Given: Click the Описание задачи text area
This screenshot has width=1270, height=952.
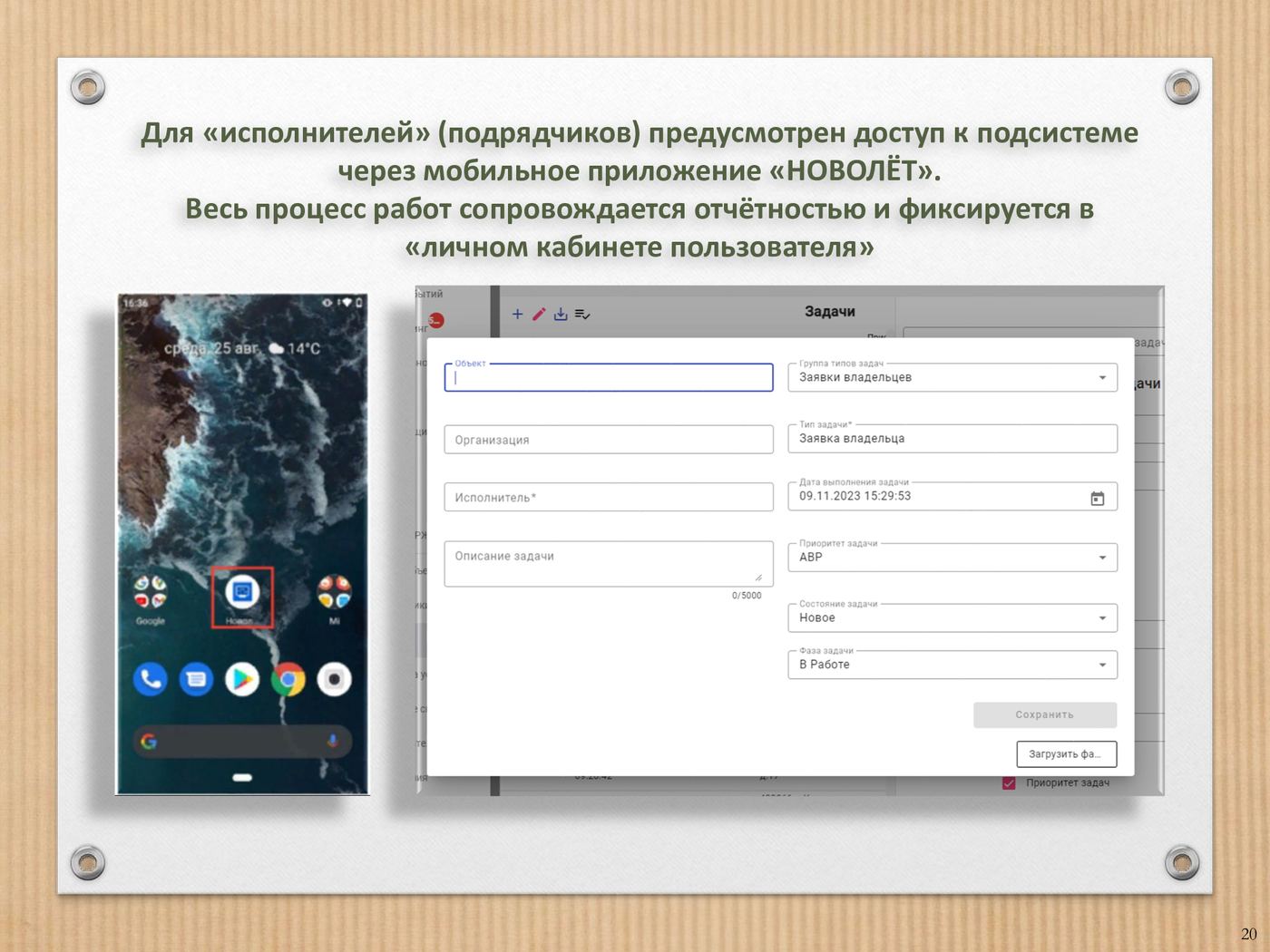Looking at the screenshot, I should 609,564.
